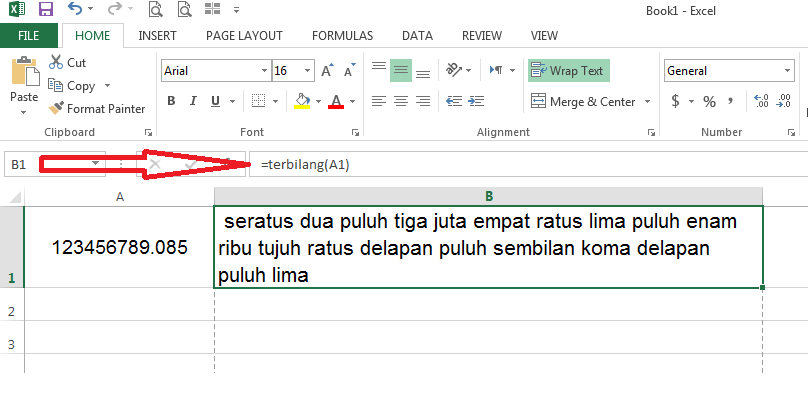Open the font color palette arrow
808x408 pixels.
(x=352, y=101)
